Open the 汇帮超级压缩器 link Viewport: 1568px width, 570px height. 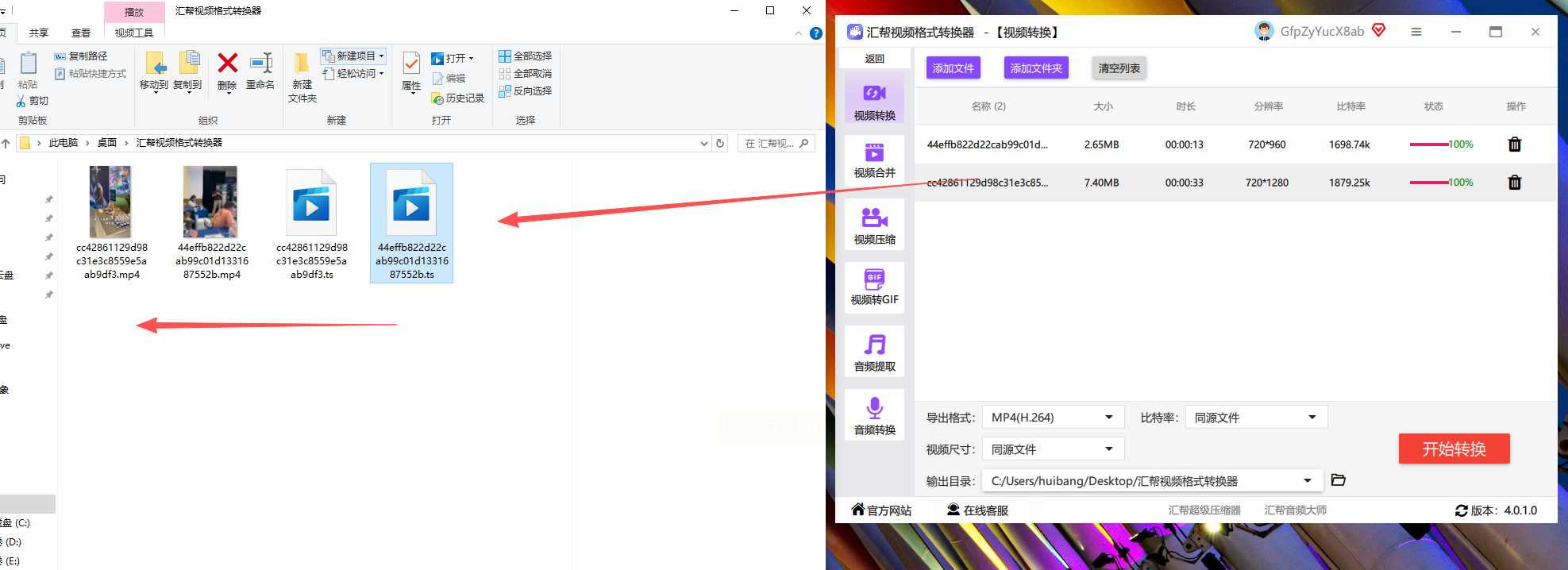1204,510
